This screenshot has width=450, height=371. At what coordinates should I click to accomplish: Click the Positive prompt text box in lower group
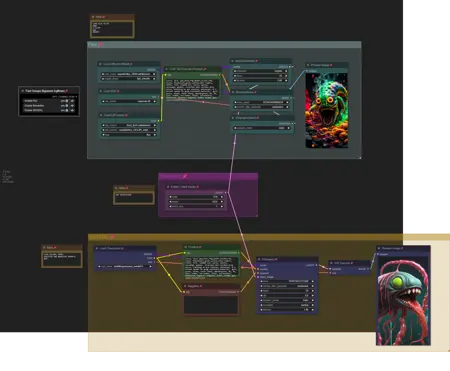[212, 267]
